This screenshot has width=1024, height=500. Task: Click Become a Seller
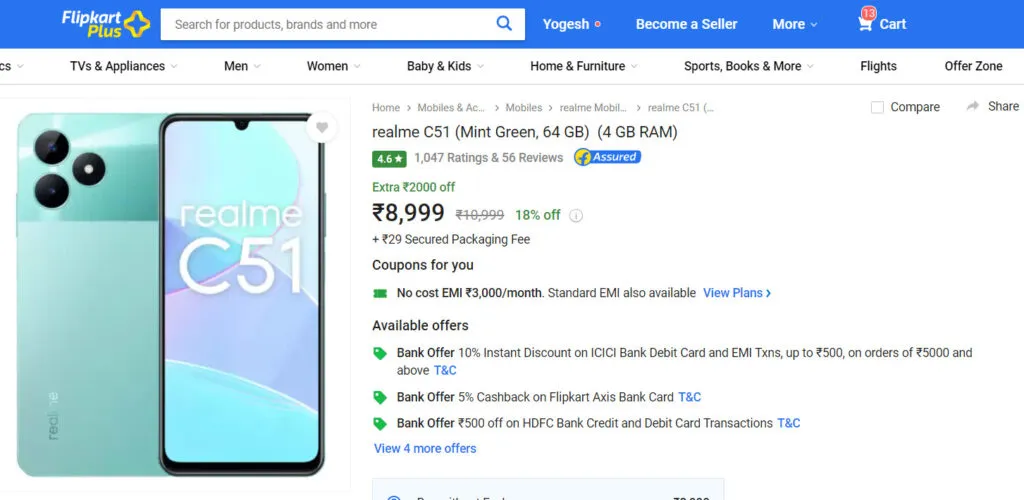tap(686, 24)
